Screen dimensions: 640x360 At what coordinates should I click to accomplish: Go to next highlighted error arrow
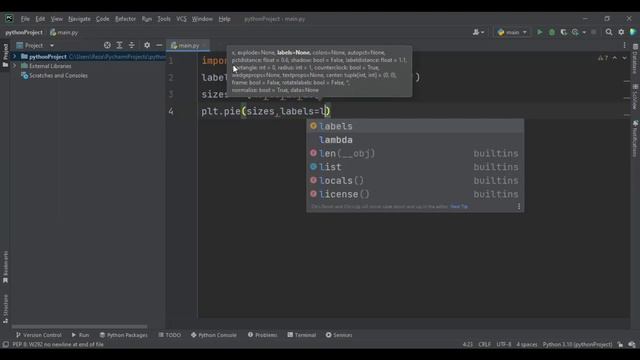coord(624,58)
